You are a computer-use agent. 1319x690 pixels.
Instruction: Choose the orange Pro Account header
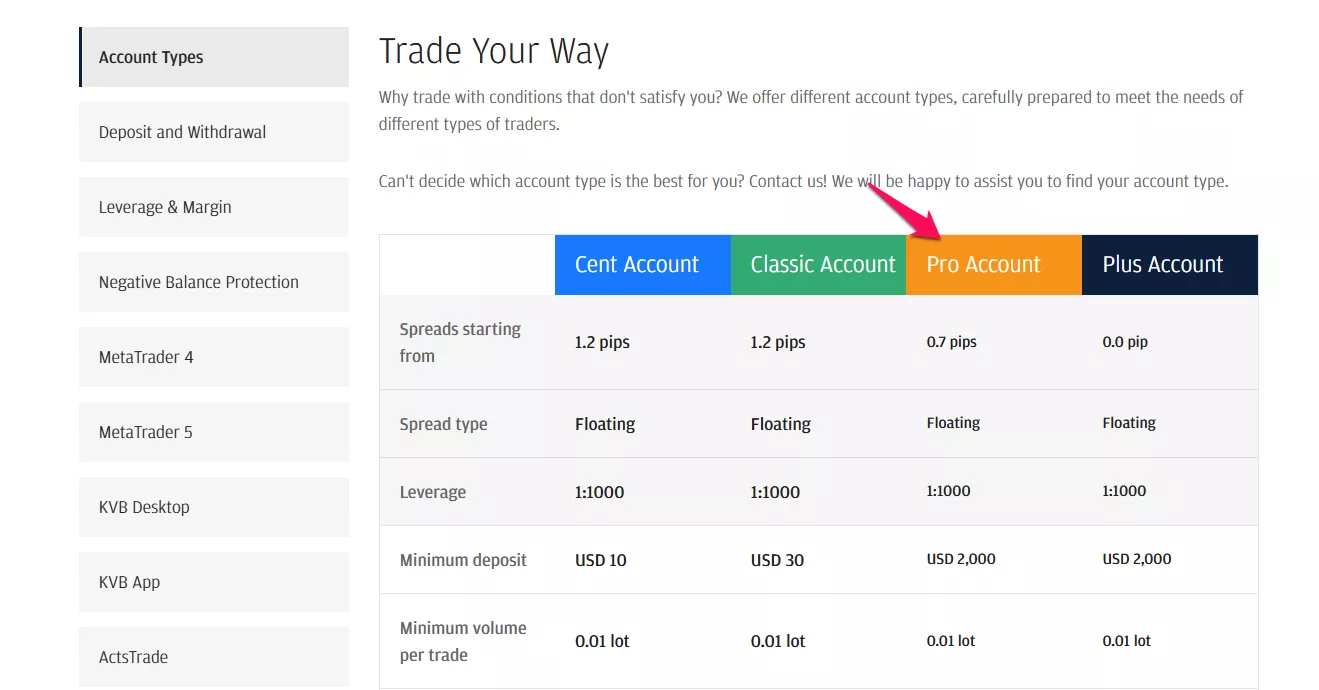click(994, 265)
